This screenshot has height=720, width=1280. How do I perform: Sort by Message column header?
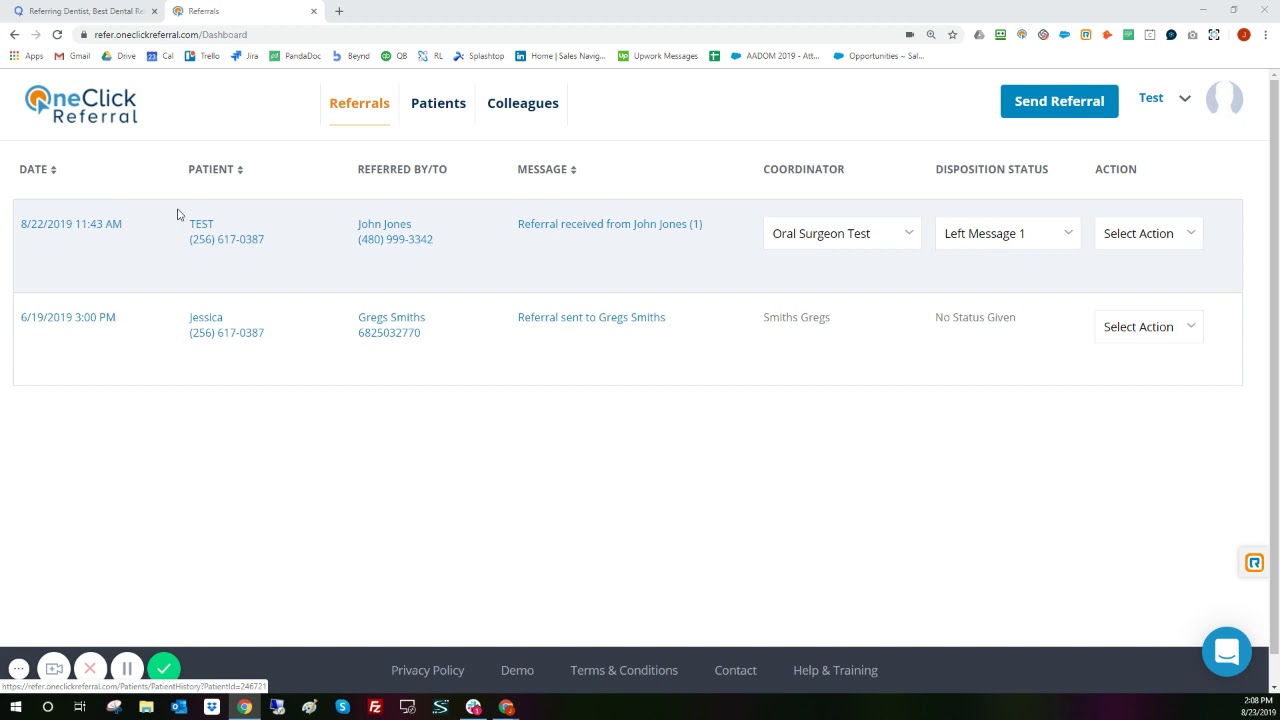547,169
